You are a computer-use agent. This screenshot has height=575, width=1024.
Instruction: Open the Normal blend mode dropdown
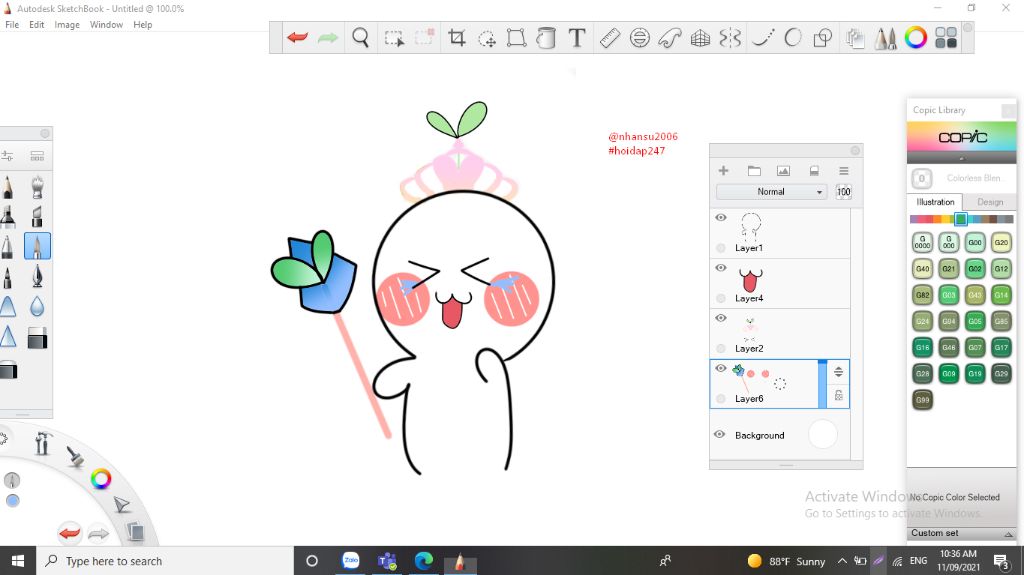(x=771, y=191)
